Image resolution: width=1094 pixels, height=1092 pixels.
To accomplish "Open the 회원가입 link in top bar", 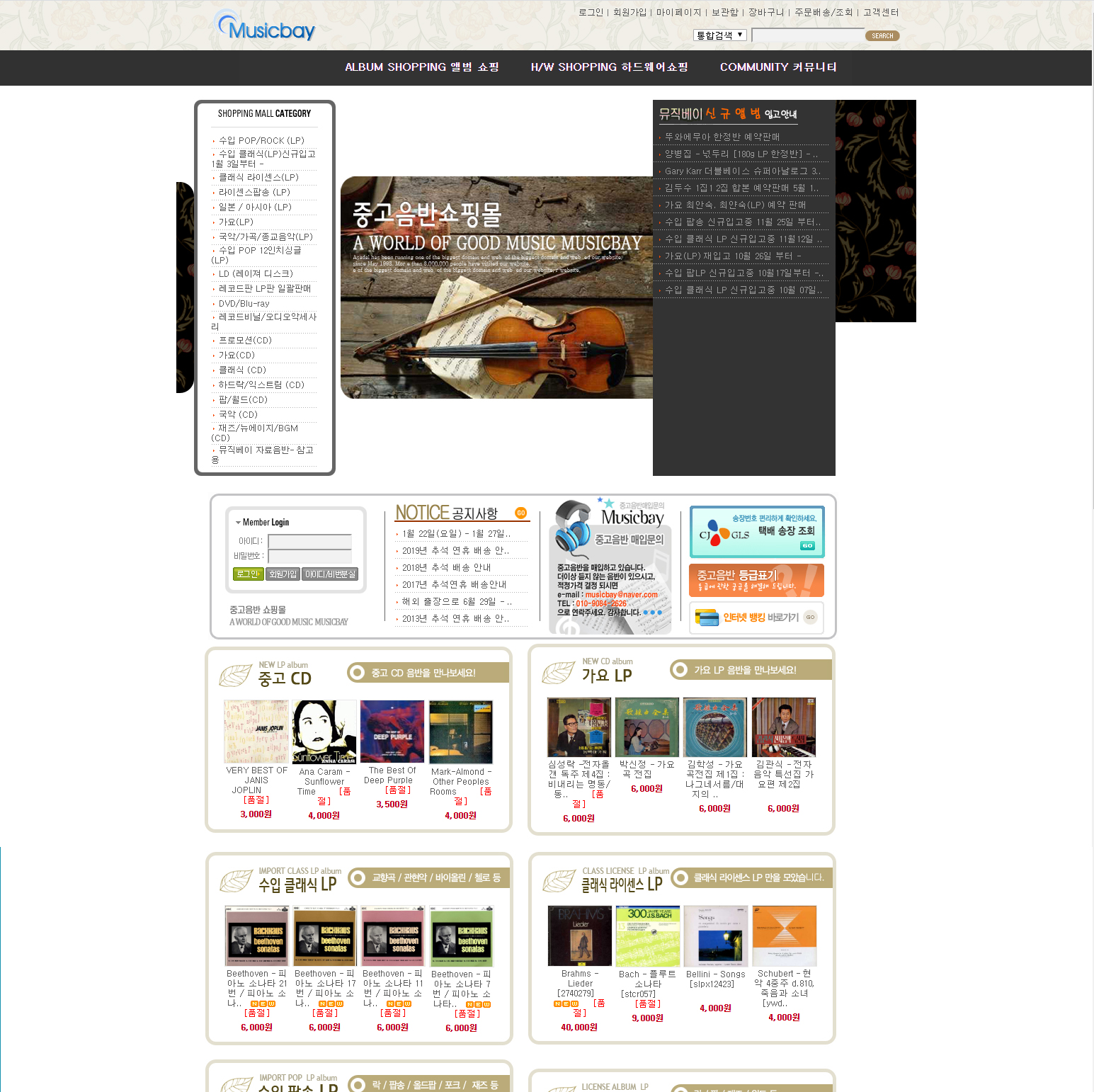I will [629, 12].
